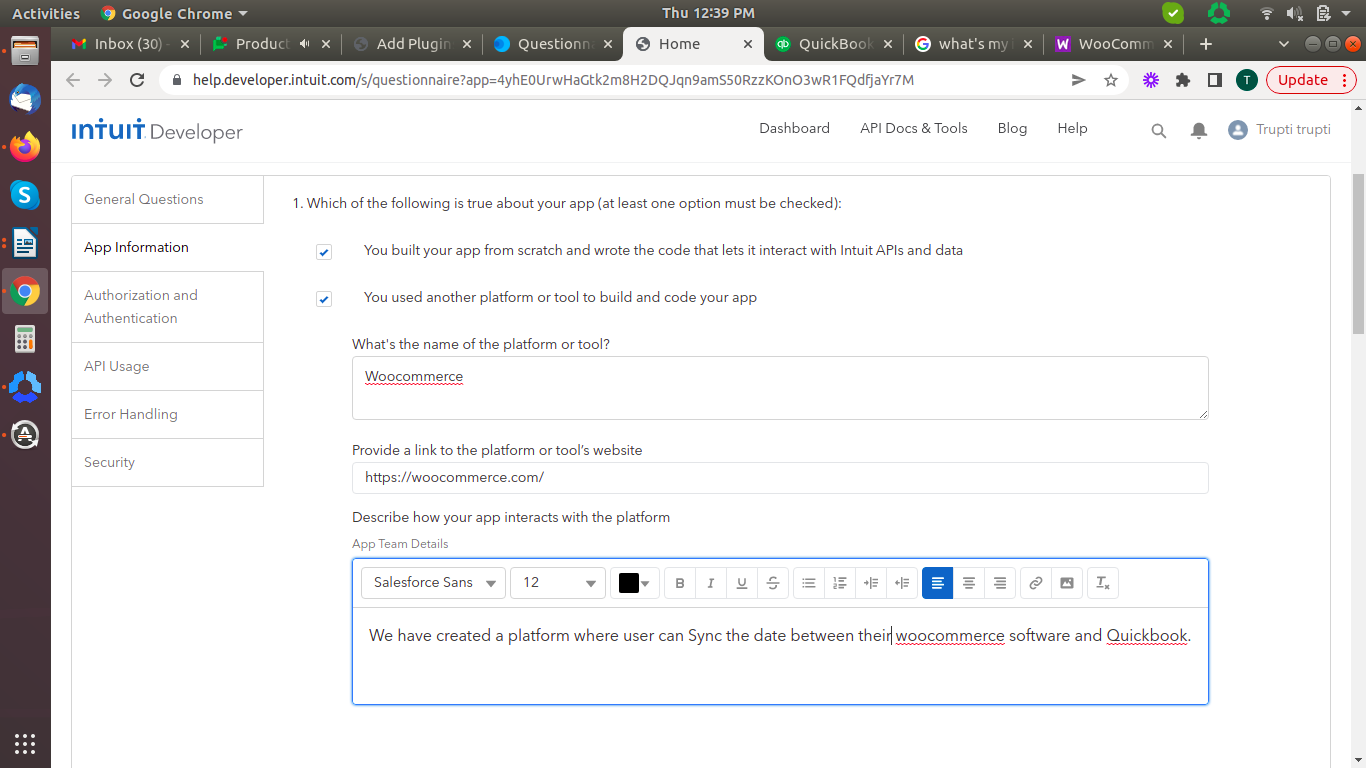Center align the editor text

tap(968, 583)
